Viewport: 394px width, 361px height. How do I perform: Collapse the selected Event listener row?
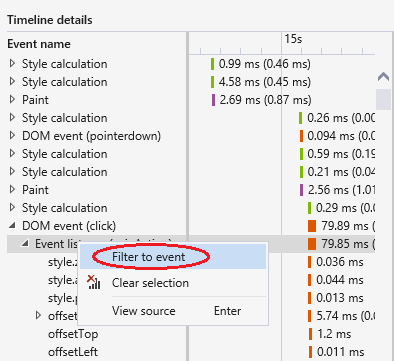(25, 244)
